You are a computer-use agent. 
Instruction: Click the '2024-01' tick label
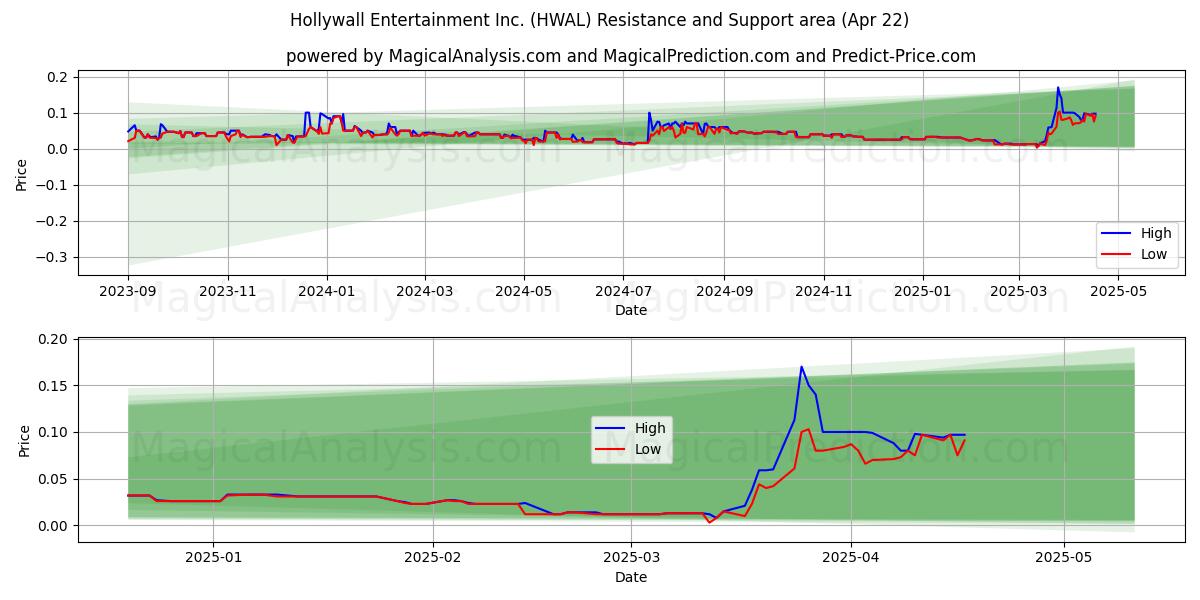(327, 290)
